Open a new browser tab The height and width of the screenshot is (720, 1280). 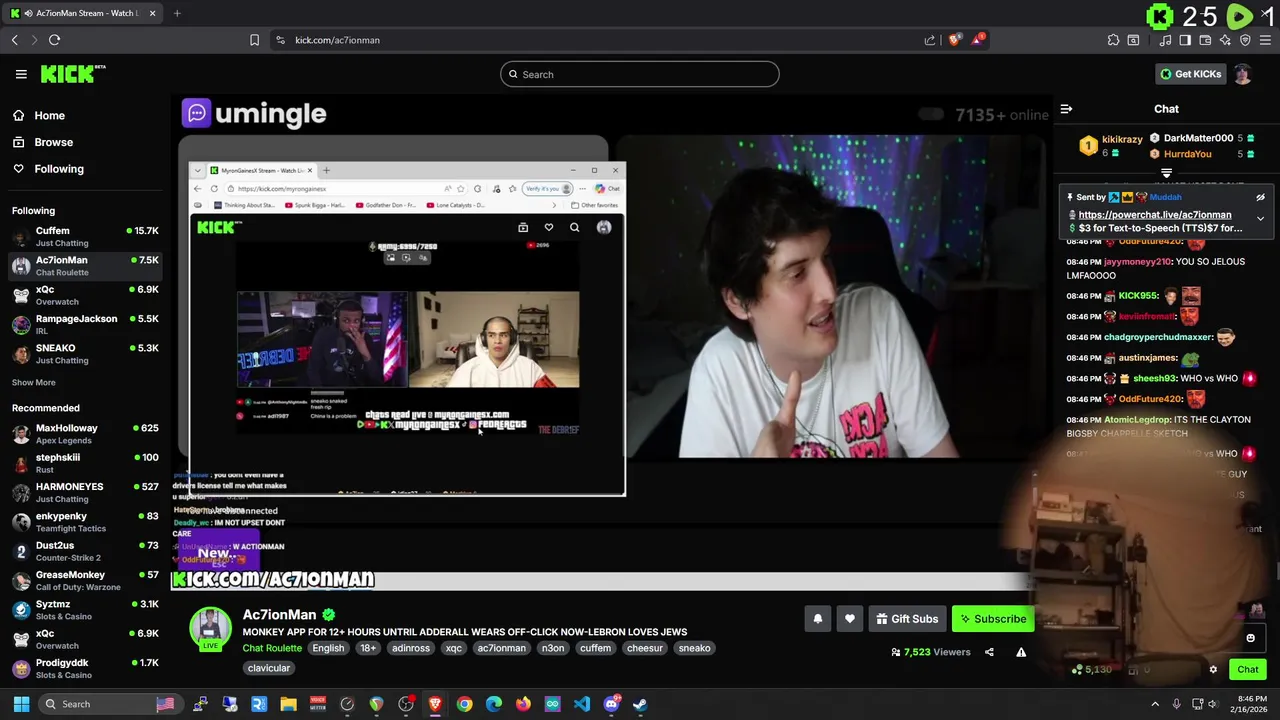coord(177,13)
